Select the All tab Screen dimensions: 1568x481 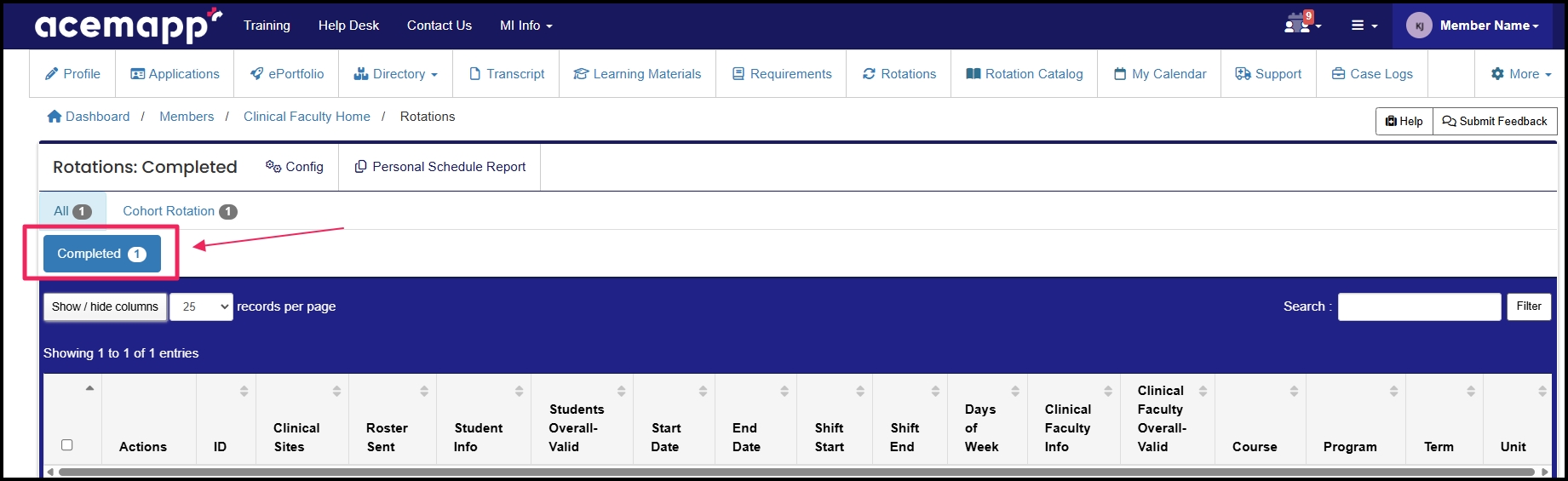coord(72,211)
